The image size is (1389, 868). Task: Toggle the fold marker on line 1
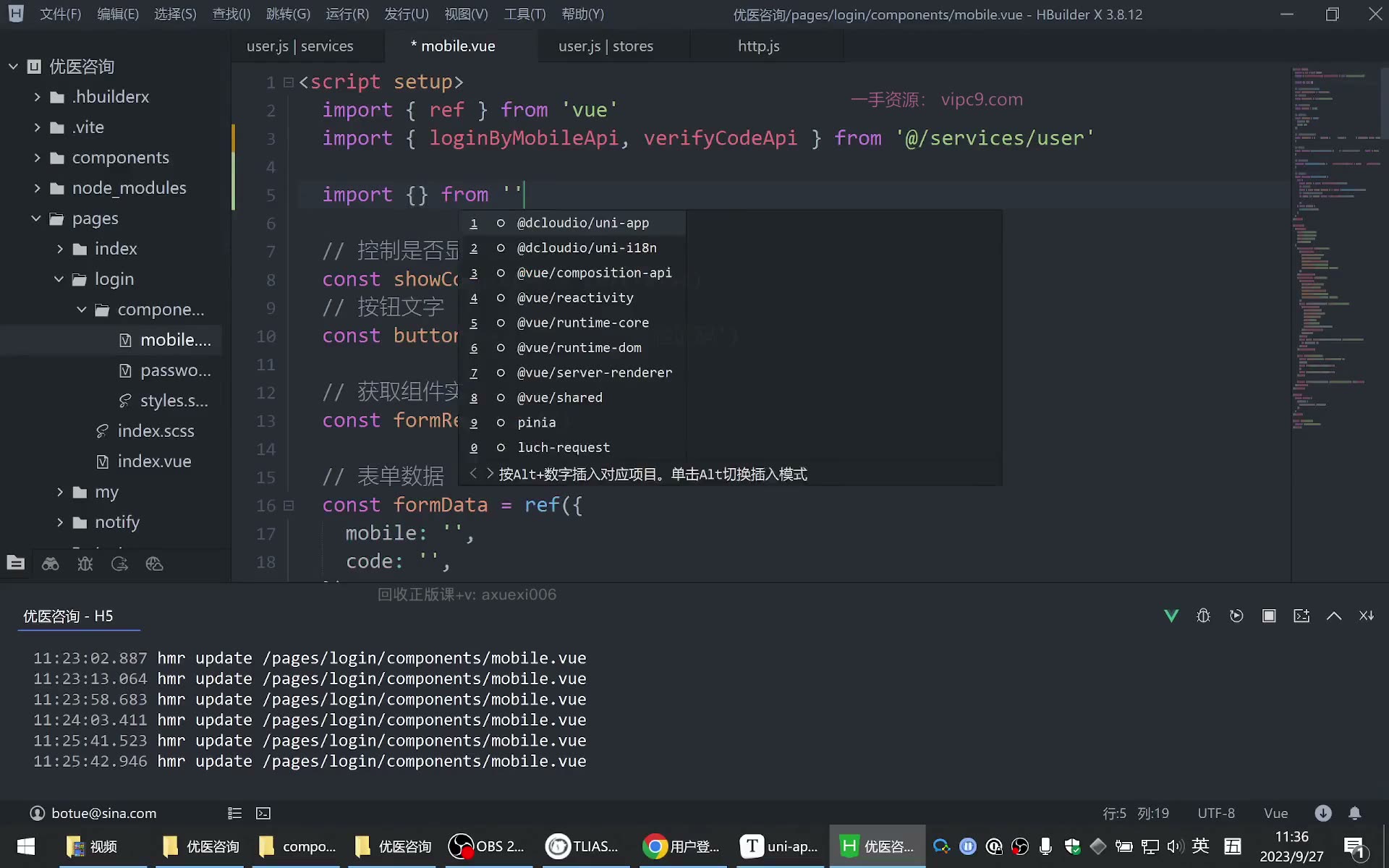tap(289, 82)
